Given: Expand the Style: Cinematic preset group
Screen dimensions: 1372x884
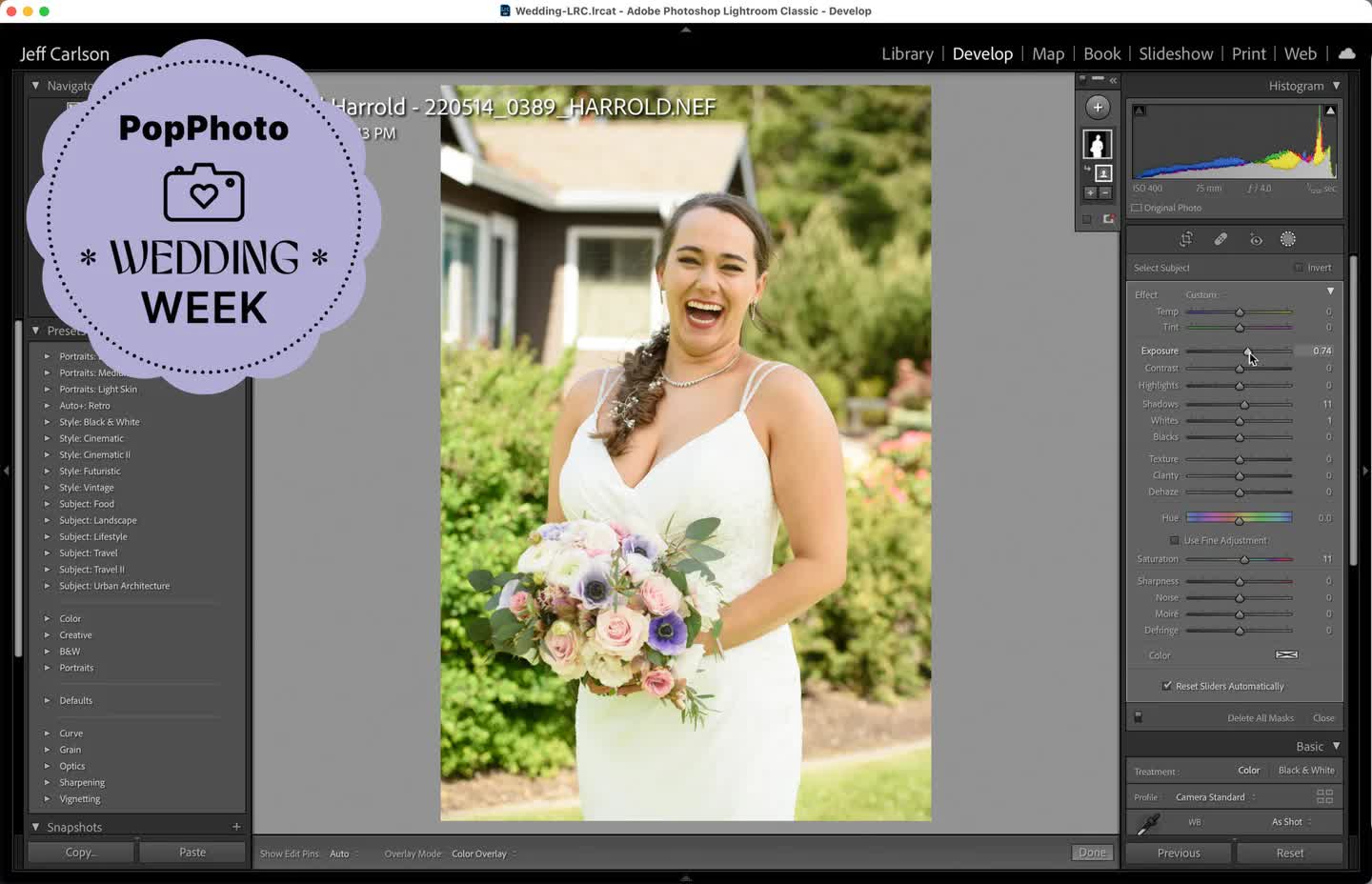Looking at the screenshot, I should click(47, 438).
